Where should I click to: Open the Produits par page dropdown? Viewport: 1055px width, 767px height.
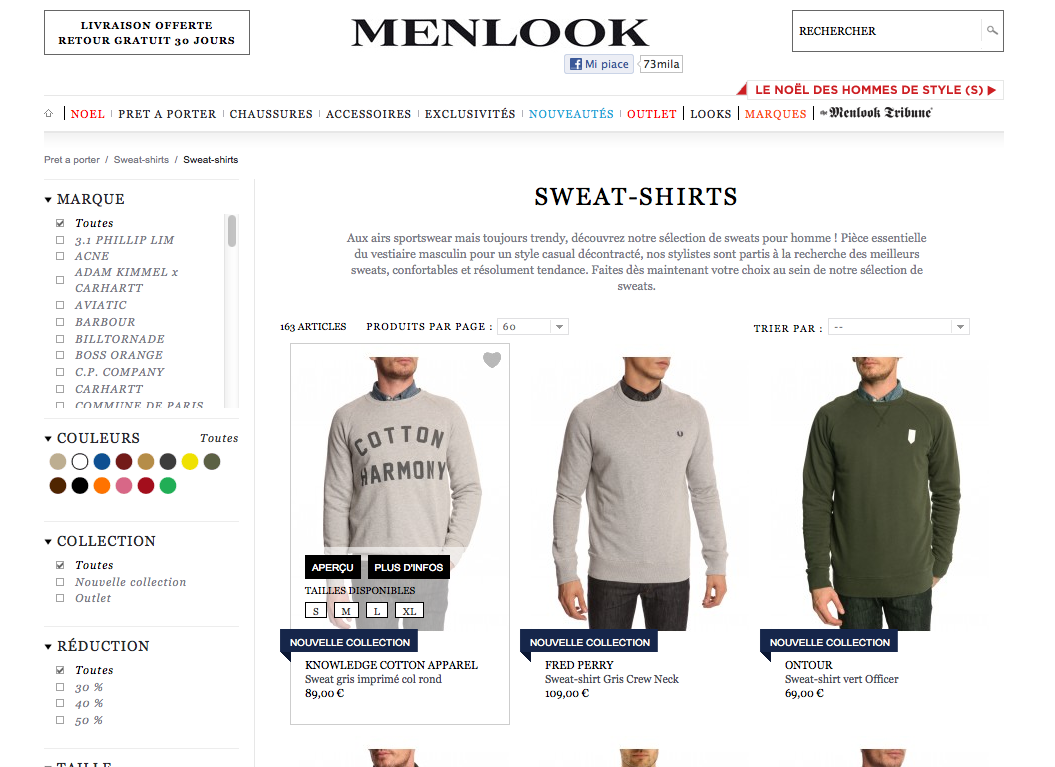[533, 326]
